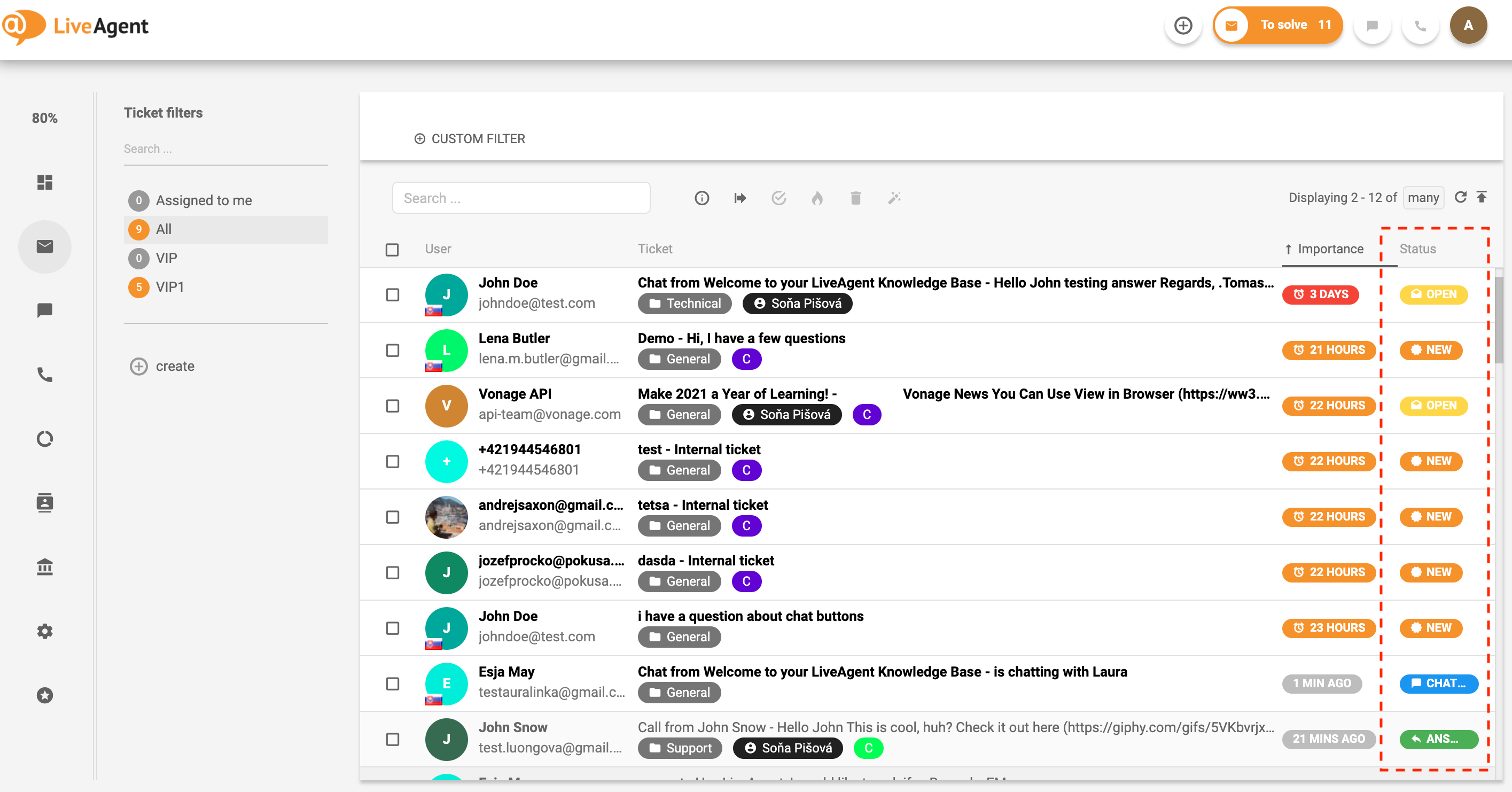Open the phone call button in header

(1420, 25)
